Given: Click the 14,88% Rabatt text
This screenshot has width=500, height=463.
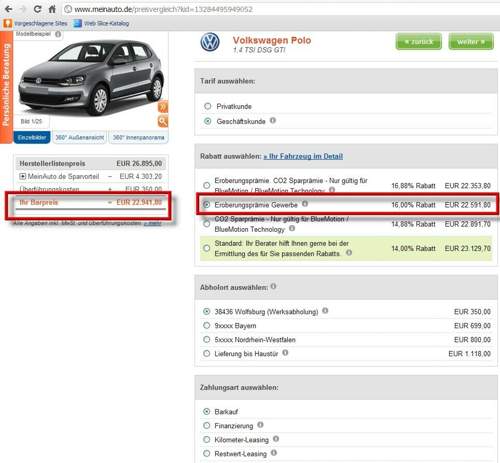Looking at the screenshot, I should [413, 224].
